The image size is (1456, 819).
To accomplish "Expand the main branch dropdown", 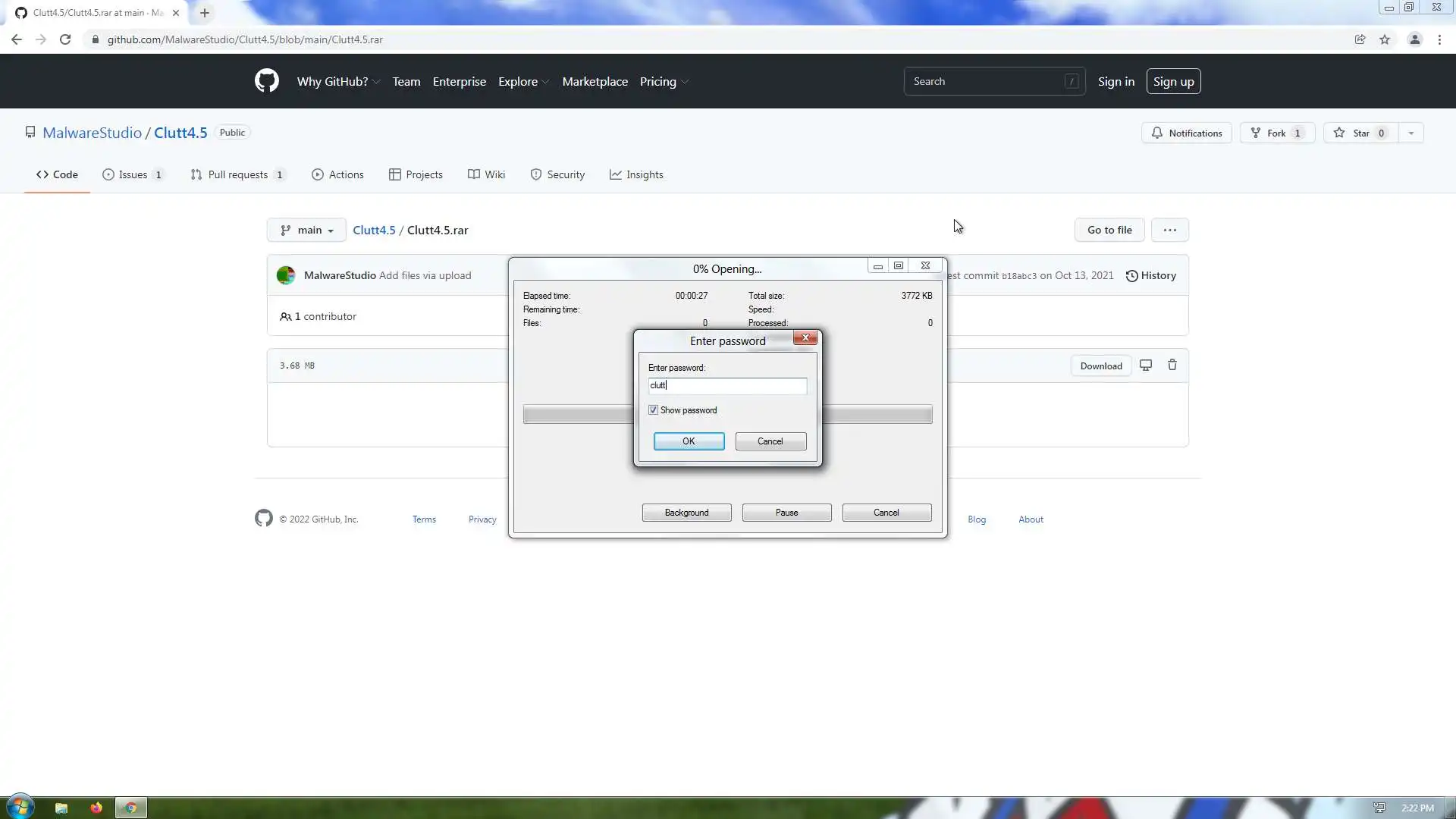I will [x=306, y=230].
